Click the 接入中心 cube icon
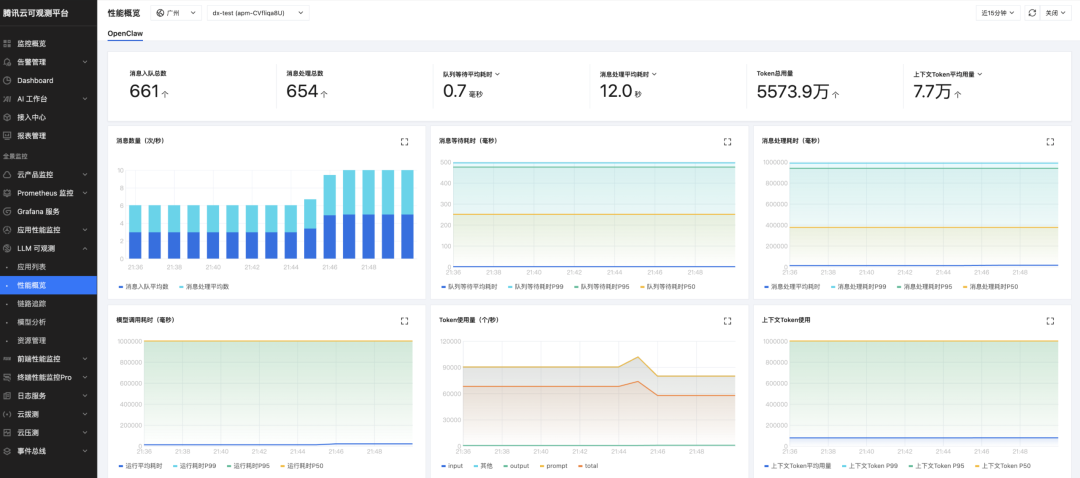The height and width of the screenshot is (478, 1080). click(7, 117)
